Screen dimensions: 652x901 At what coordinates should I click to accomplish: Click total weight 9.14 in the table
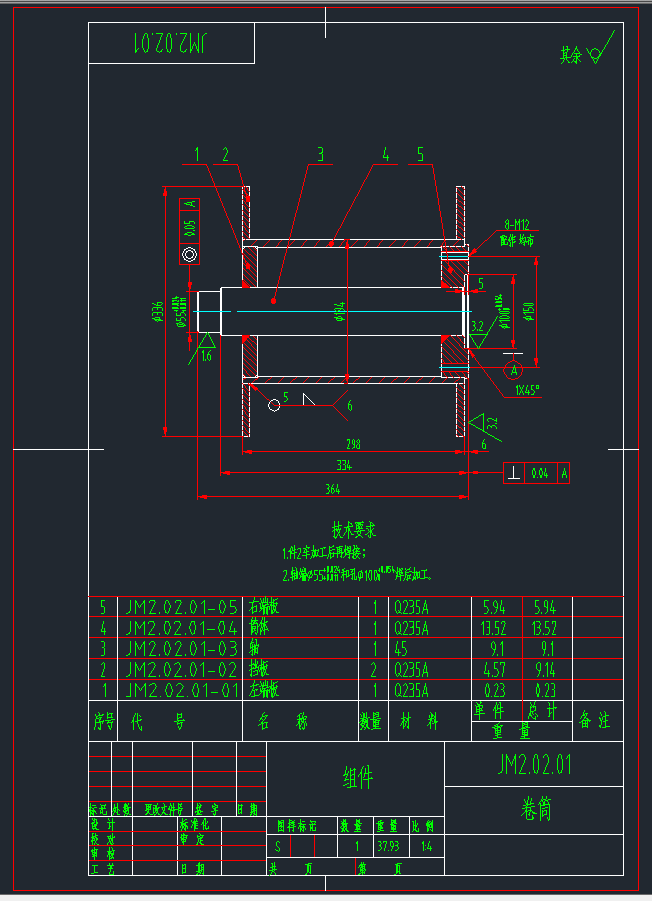545,670
